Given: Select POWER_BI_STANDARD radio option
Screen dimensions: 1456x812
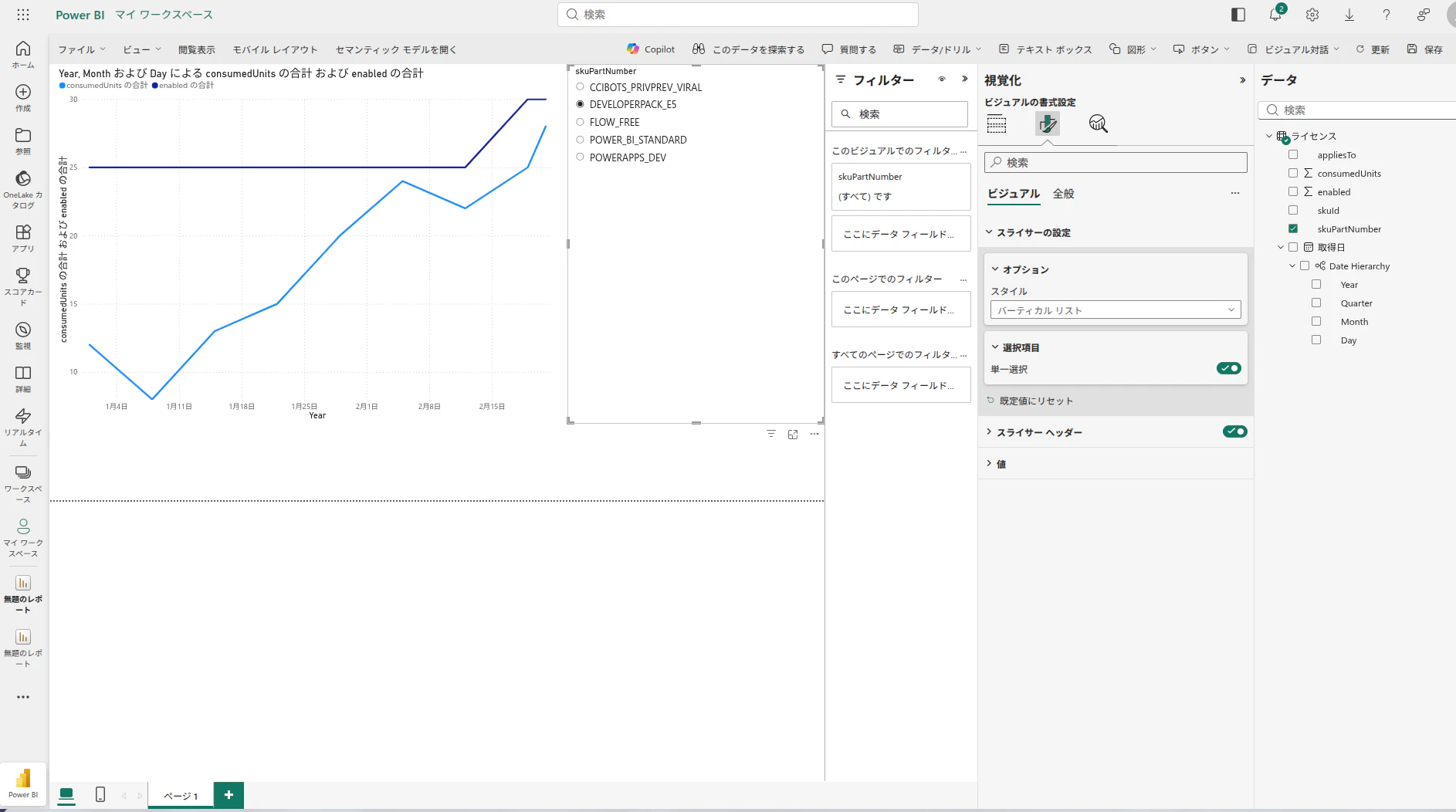Looking at the screenshot, I should 581,140.
